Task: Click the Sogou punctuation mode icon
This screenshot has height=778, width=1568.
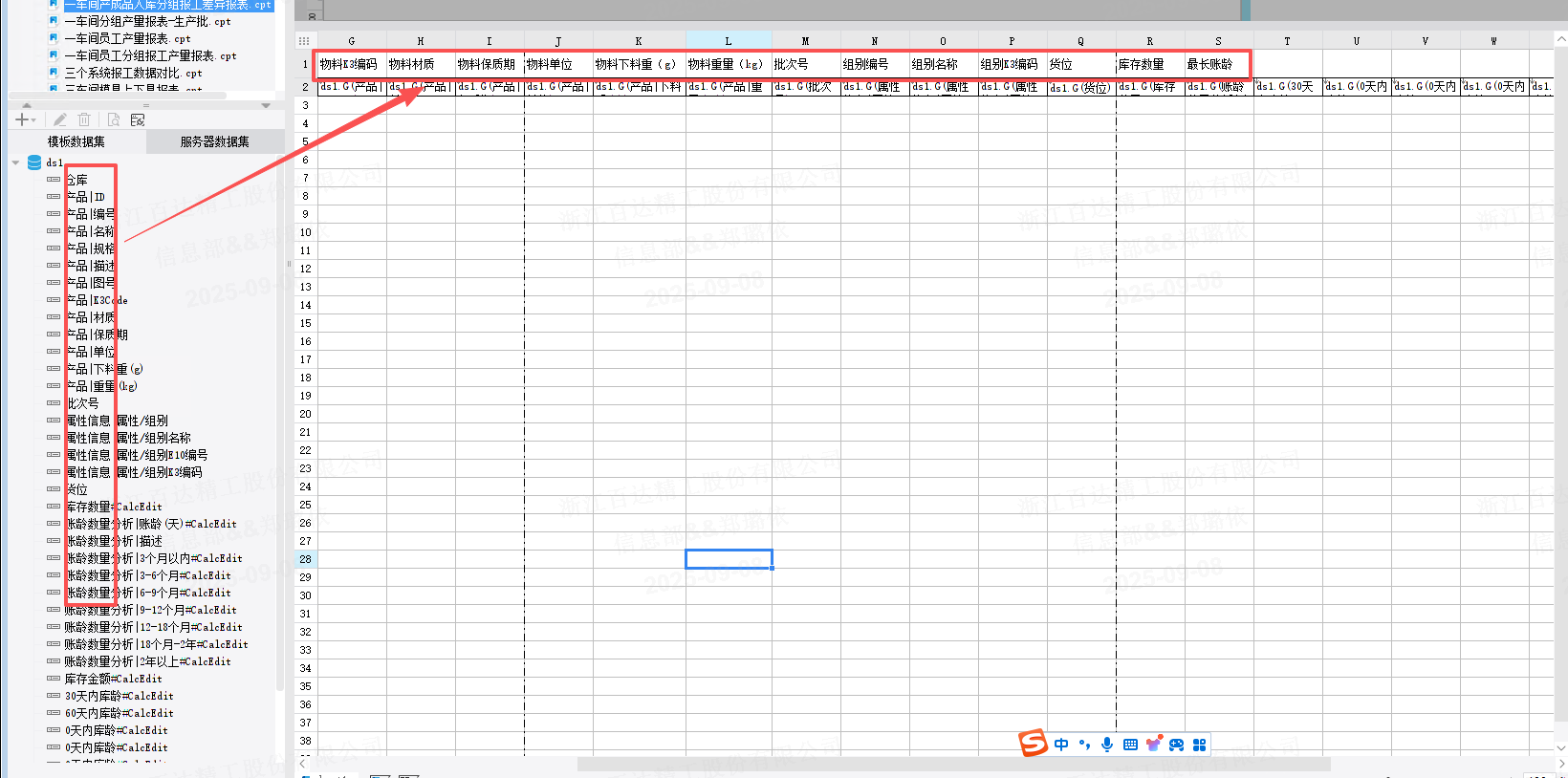Action: point(1084,745)
